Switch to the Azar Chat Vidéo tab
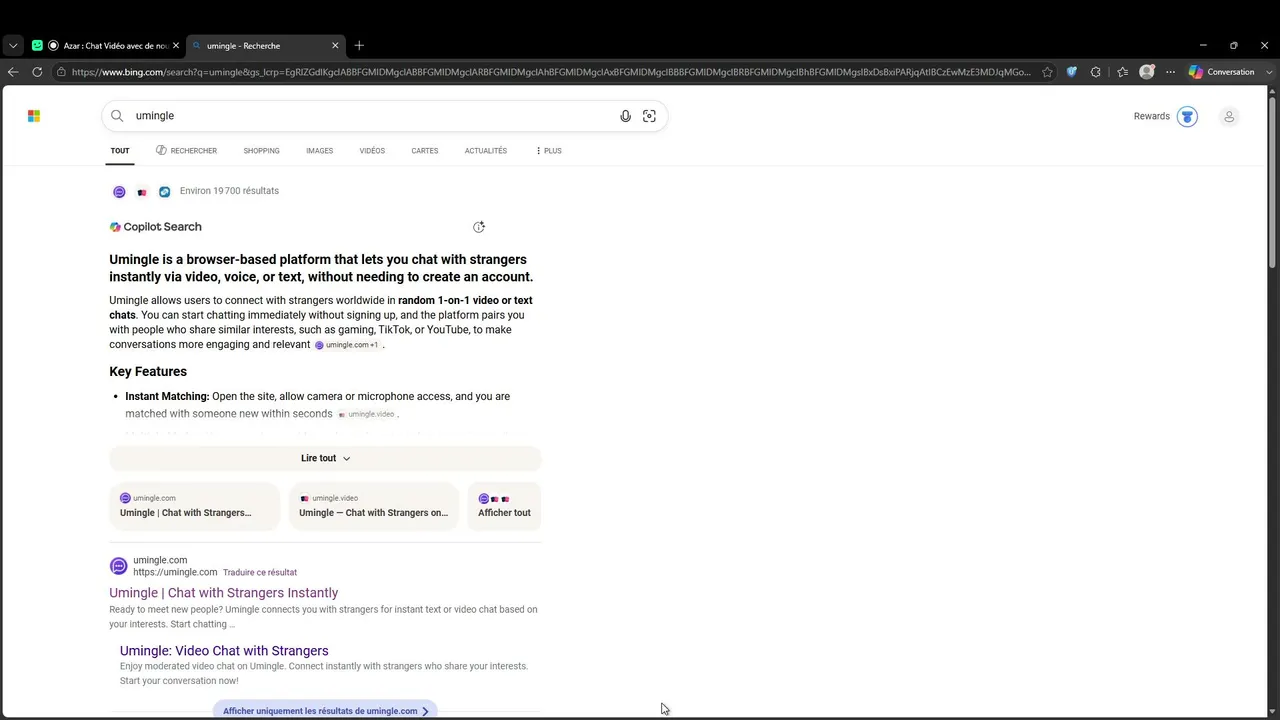Screen dimensions: 1280x720 (x=105, y=45)
